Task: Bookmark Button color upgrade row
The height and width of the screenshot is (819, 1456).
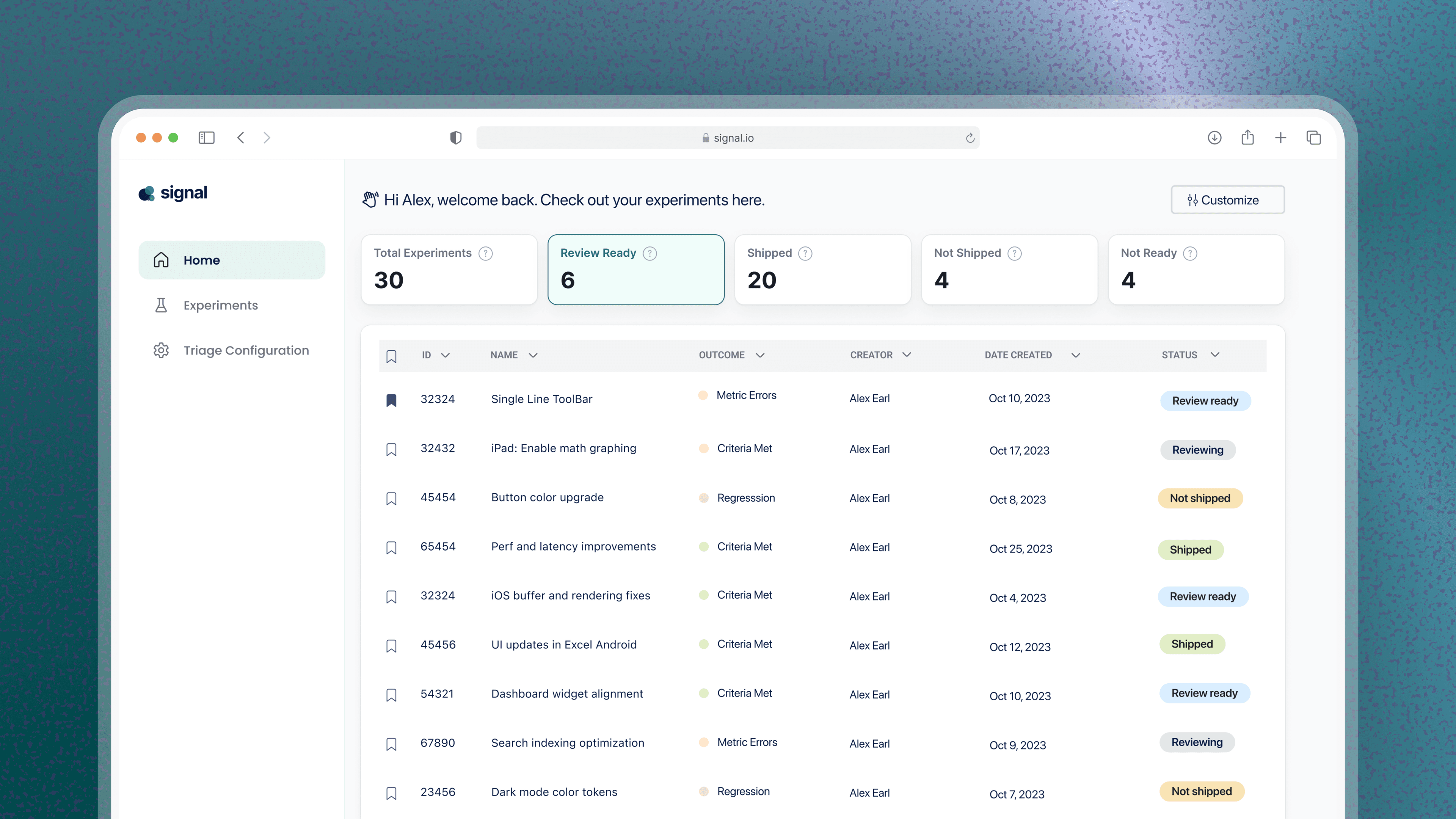Action: pos(391,499)
